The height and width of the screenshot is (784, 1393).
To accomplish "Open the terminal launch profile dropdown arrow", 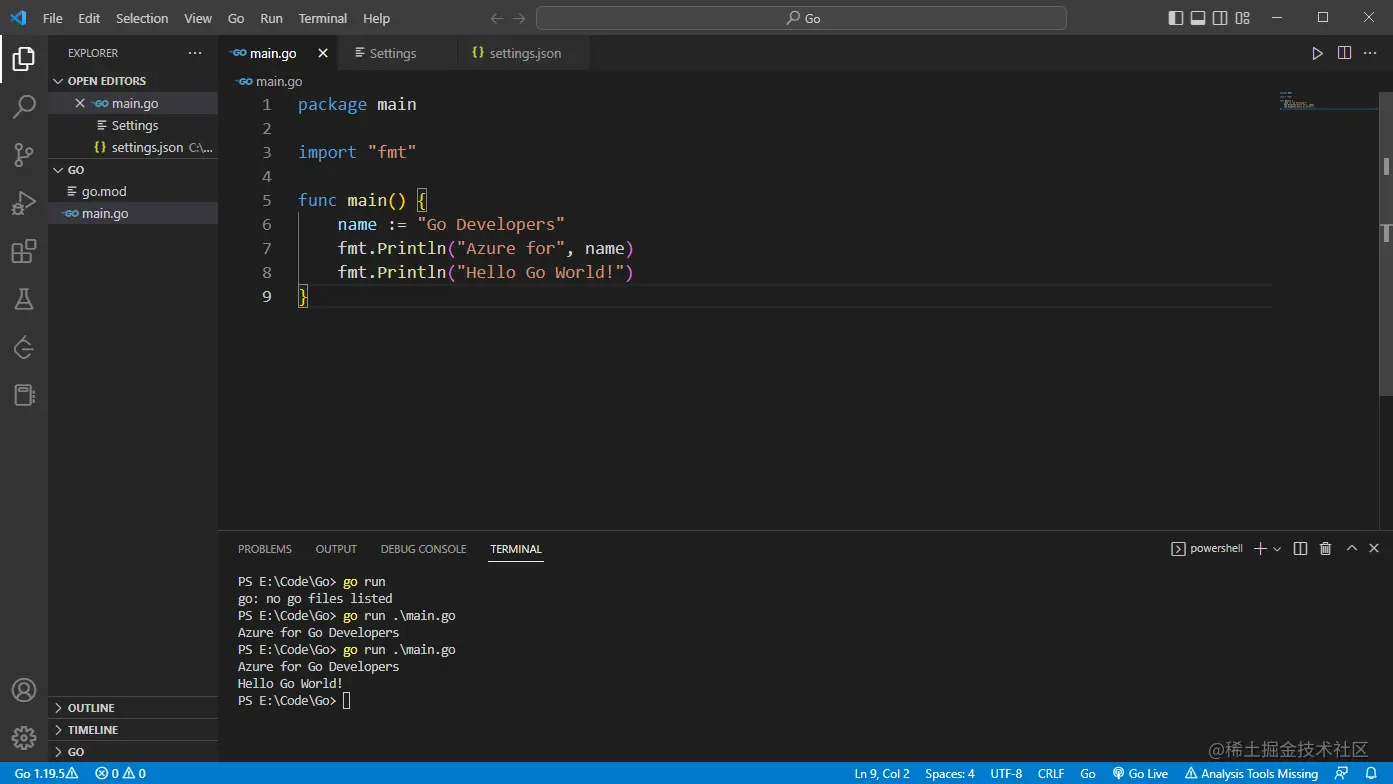I will [1277, 549].
